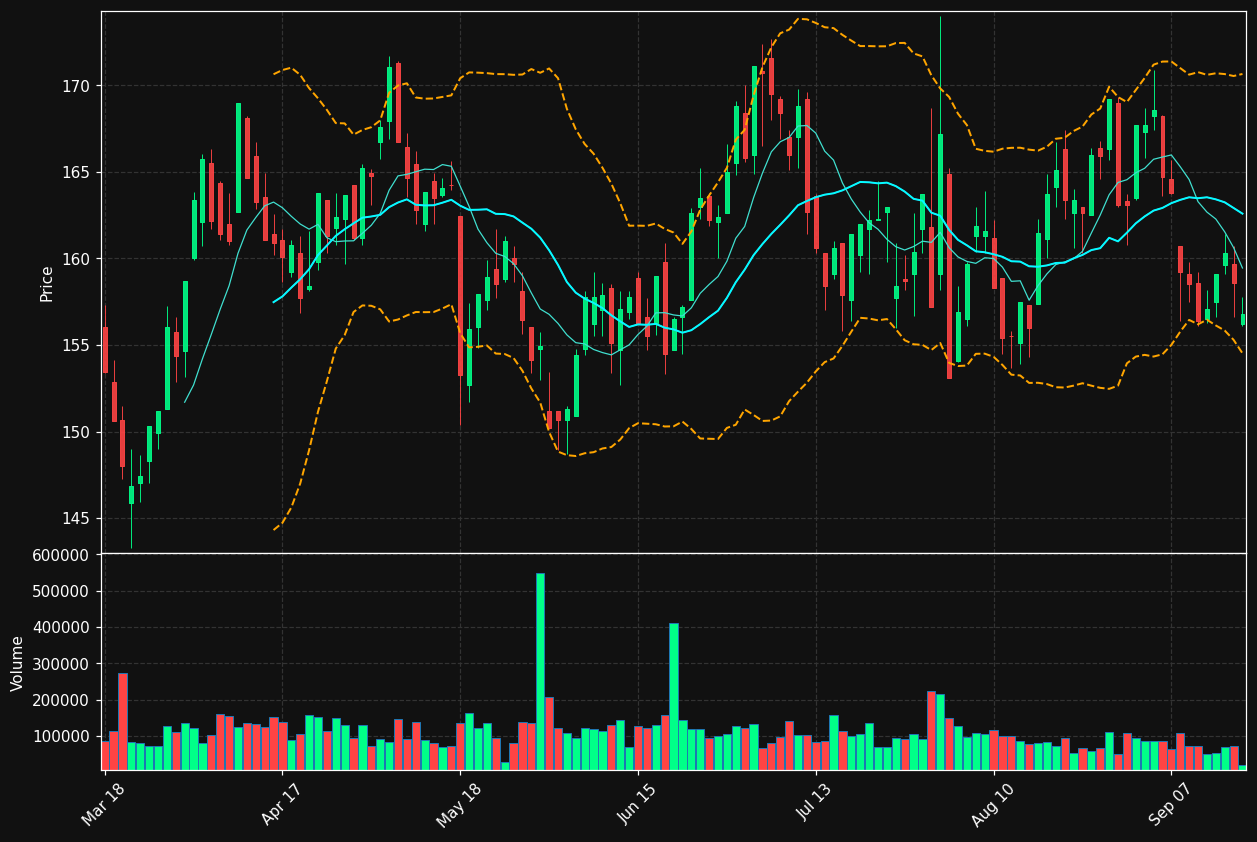Click the 170 price tick label
This screenshot has height=842, width=1257.
tap(76, 86)
